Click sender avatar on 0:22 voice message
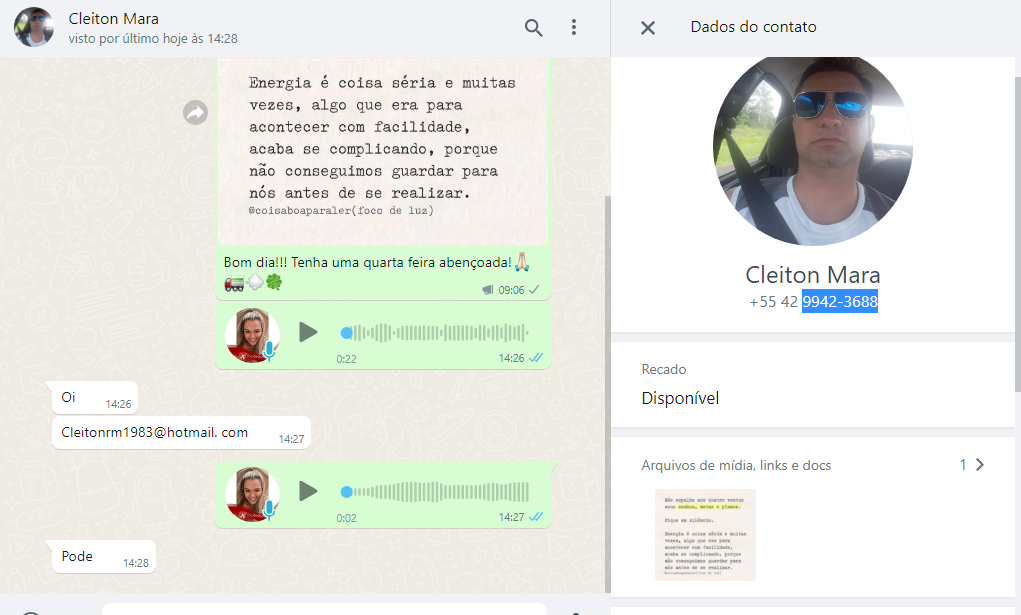1021x615 pixels. (252, 334)
